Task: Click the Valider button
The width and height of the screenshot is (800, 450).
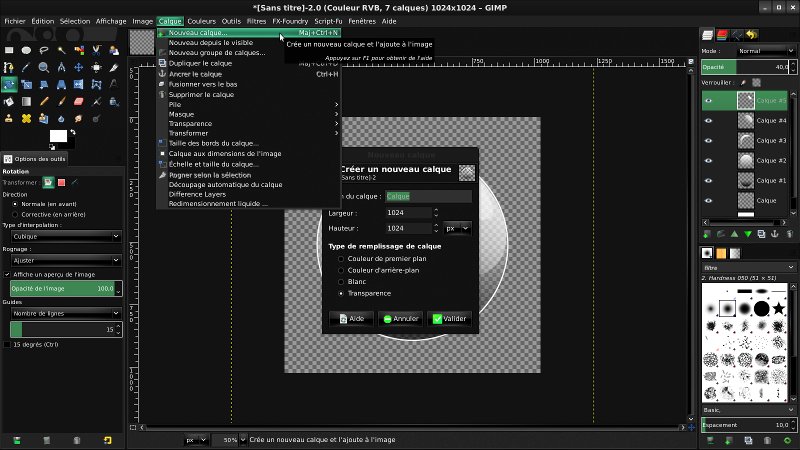Action: [449, 318]
